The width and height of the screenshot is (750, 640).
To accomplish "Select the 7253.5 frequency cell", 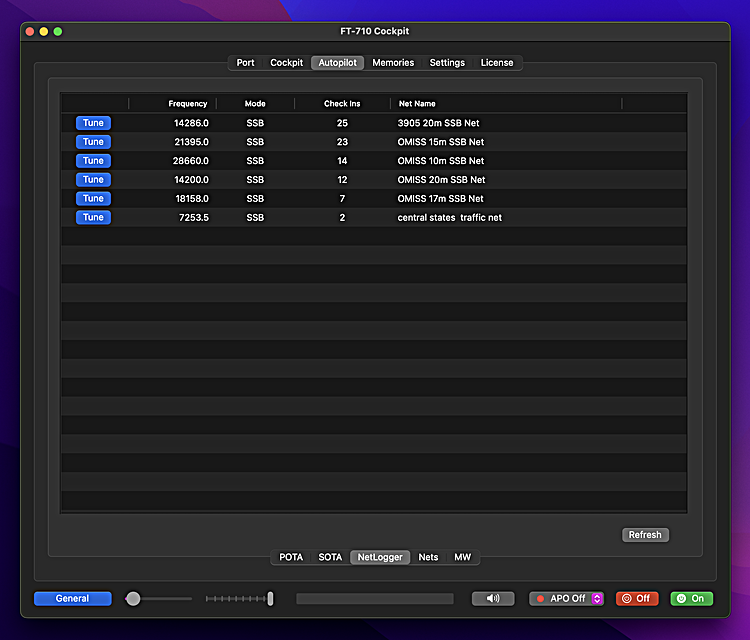I will (194, 217).
